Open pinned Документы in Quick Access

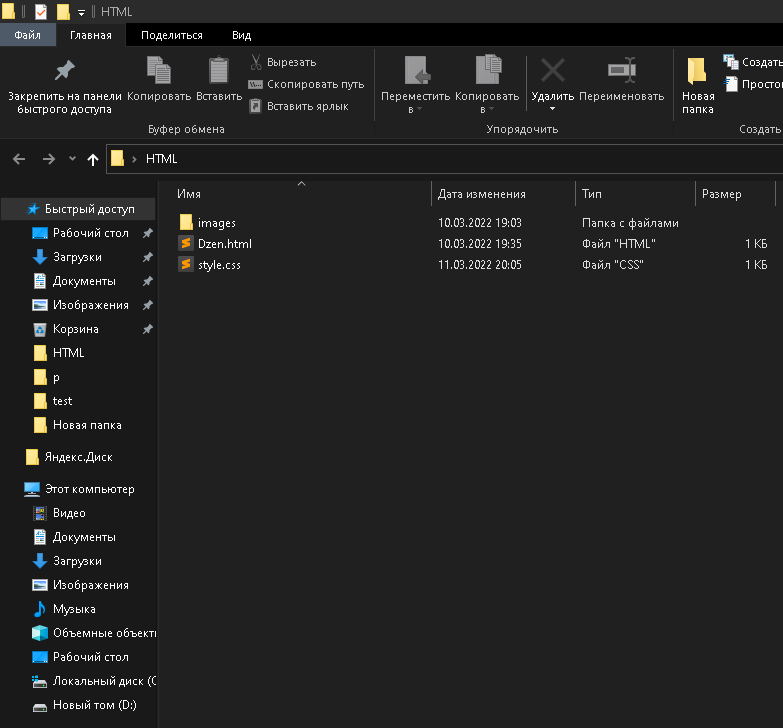(x=84, y=281)
